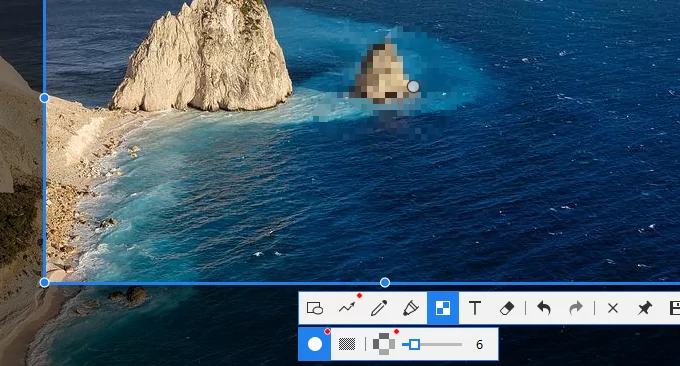Select the Pencil drawing tool
The image size is (680, 366).
(379, 308)
